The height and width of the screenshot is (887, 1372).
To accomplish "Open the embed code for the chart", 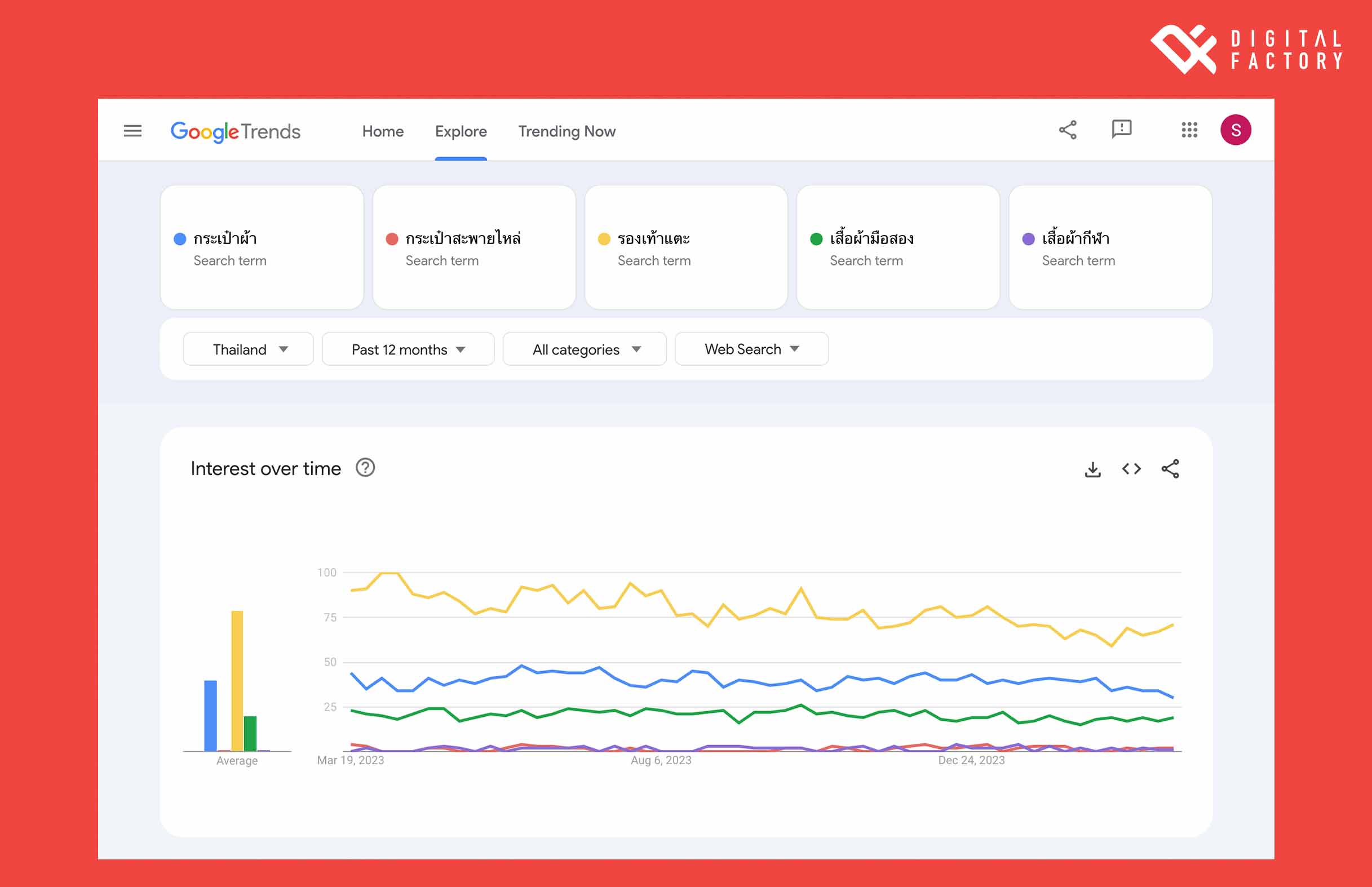I will pyautogui.click(x=1131, y=468).
